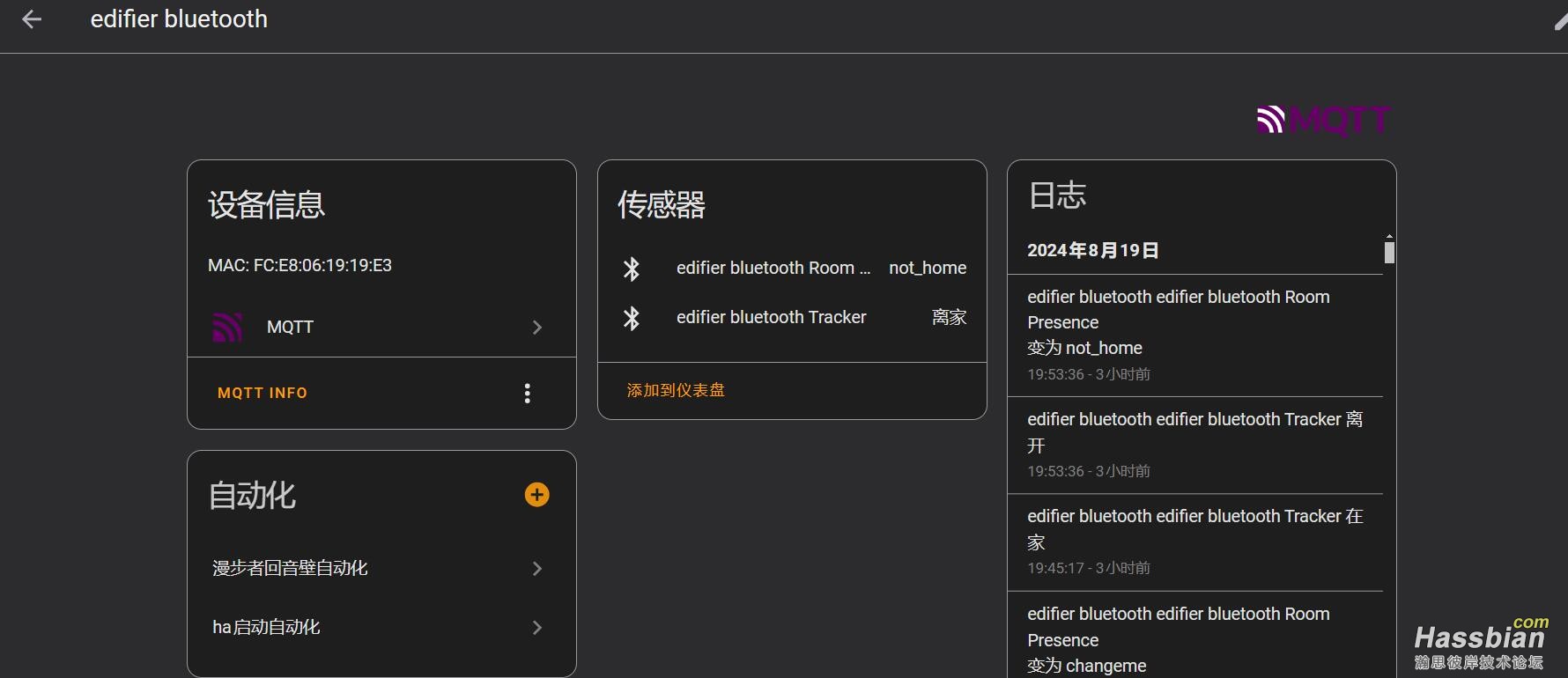Expand chevron for ha启动自动化
This screenshot has width=1568, height=678.
[x=537, y=628]
